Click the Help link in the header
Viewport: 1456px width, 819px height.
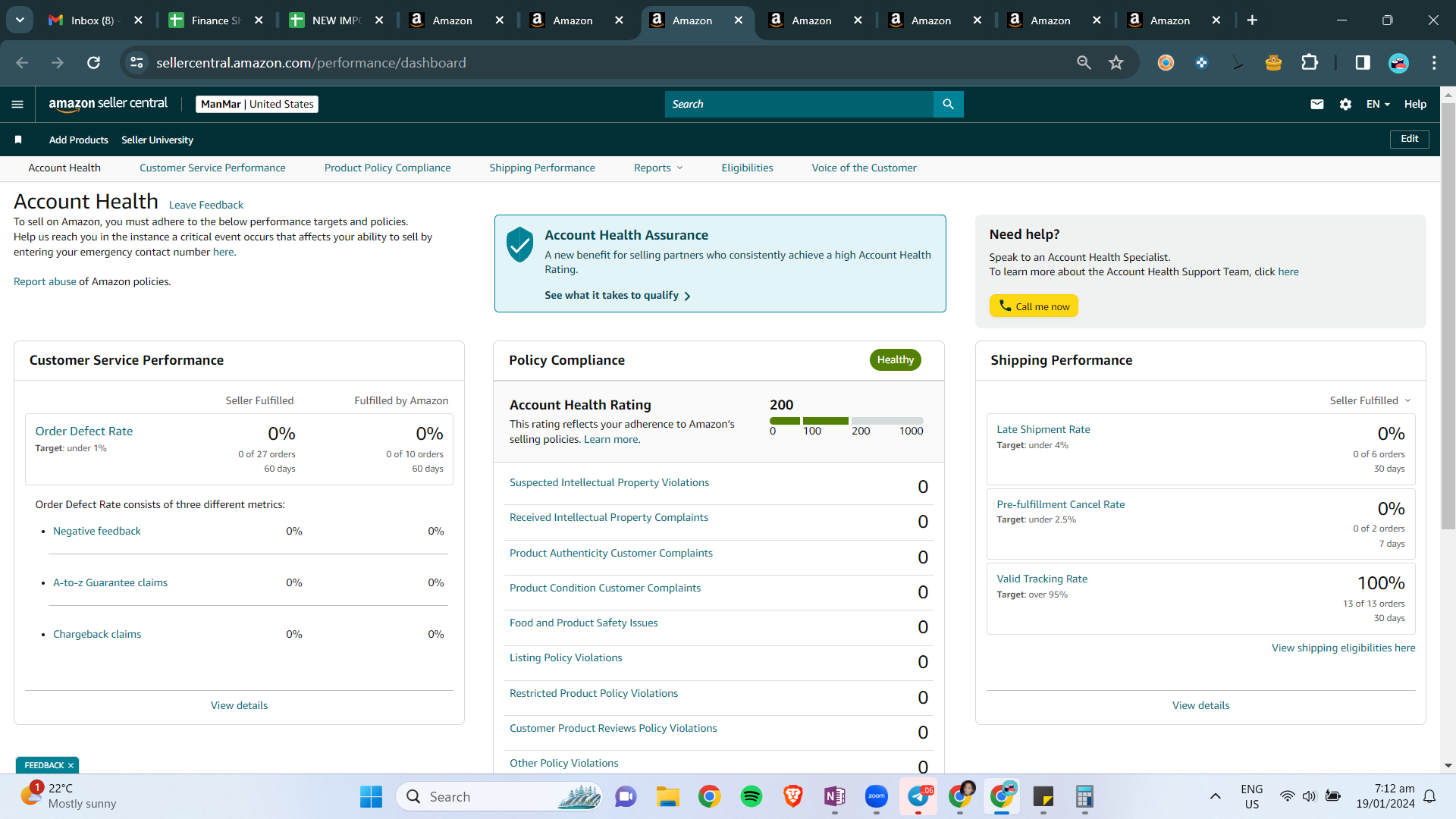pyautogui.click(x=1415, y=104)
